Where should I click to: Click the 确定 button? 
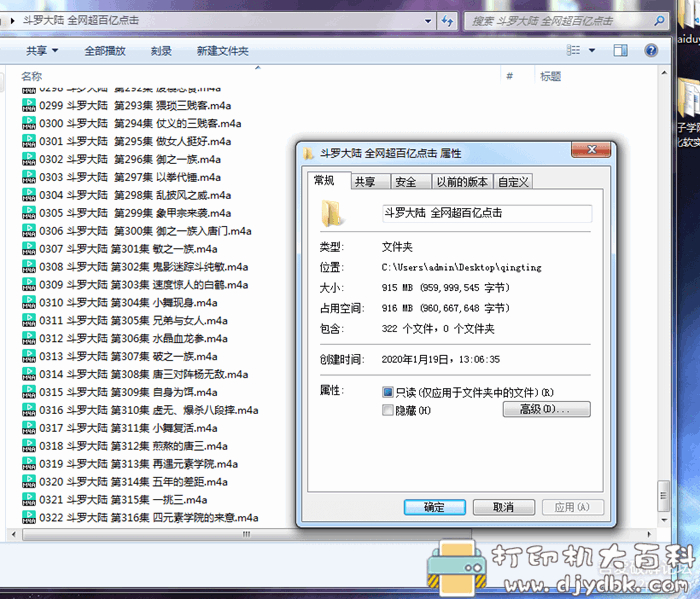(x=434, y=507)
